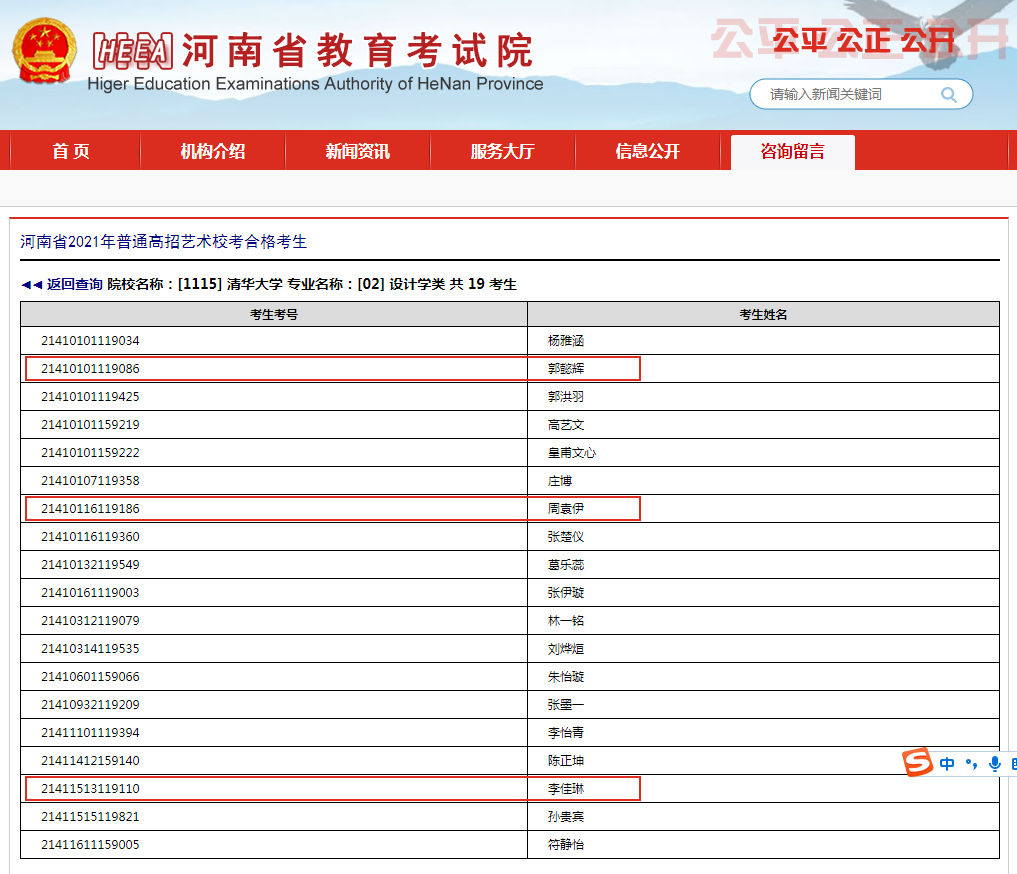Click exam number 21410601159066
The width and height of the screenshot is (1017, 874).
[x=90, y=676]
